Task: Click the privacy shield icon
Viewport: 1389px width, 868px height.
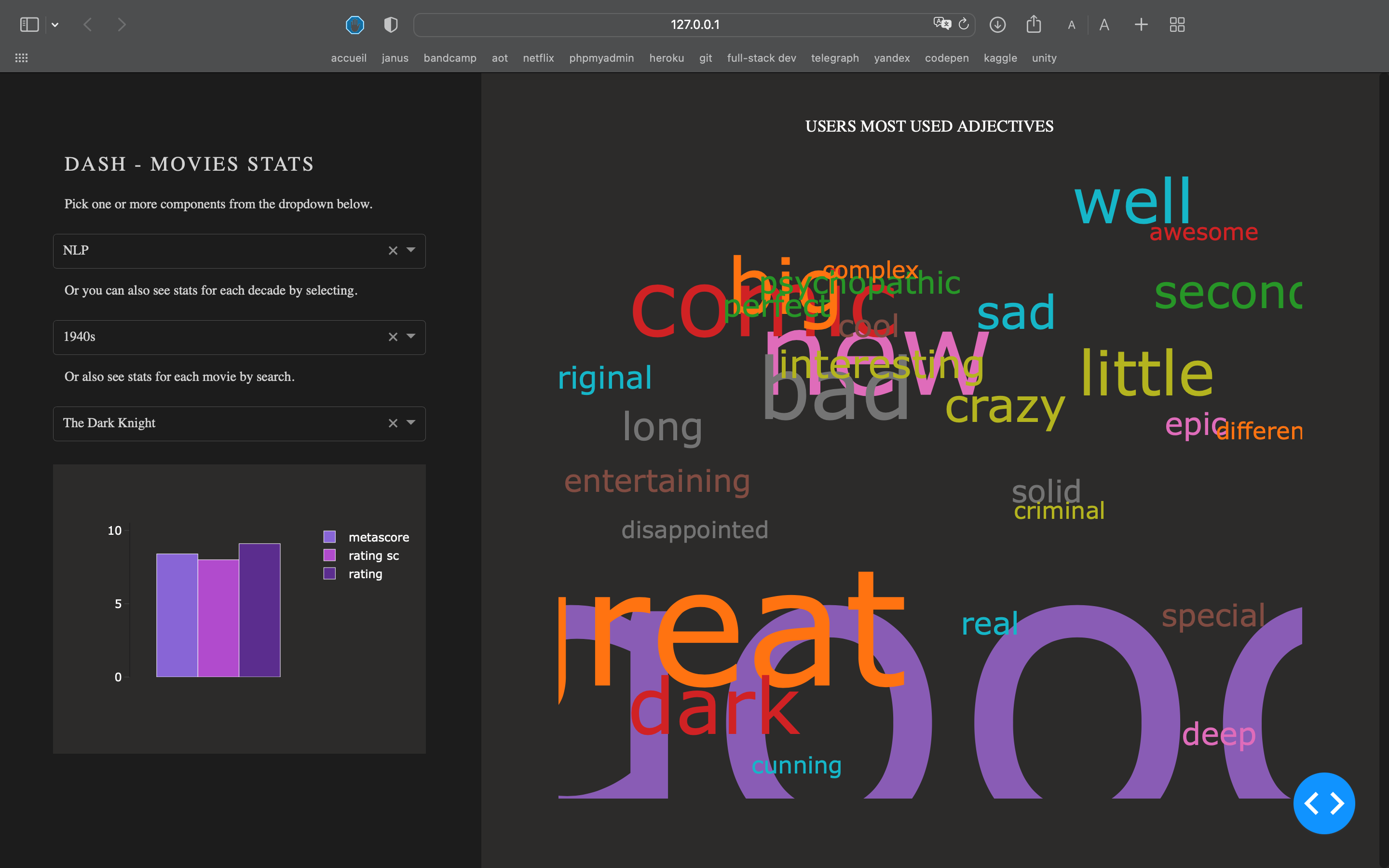Action: point(390,25)
